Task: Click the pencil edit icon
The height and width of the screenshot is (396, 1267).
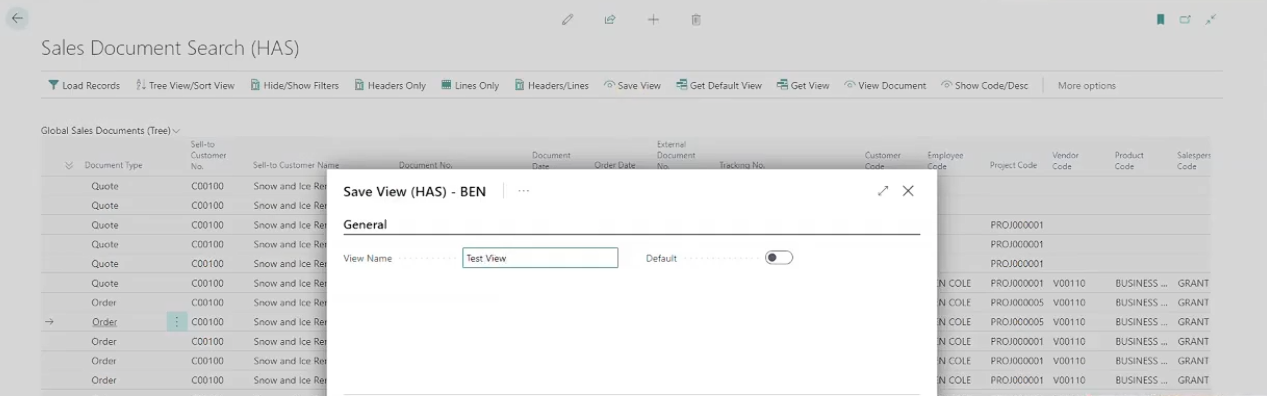Action: tap(567, 19)
